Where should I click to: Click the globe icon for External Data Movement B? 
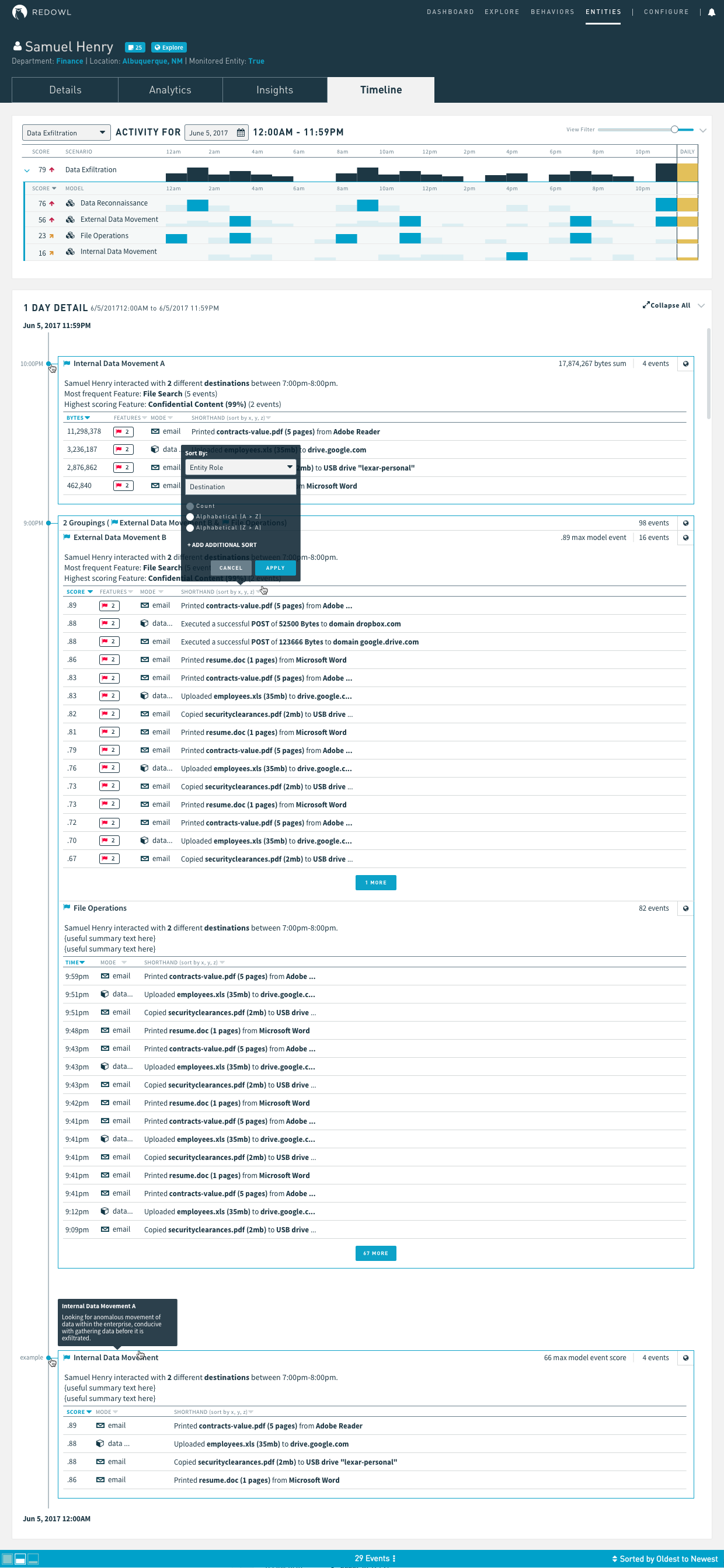tap(685, 538)
